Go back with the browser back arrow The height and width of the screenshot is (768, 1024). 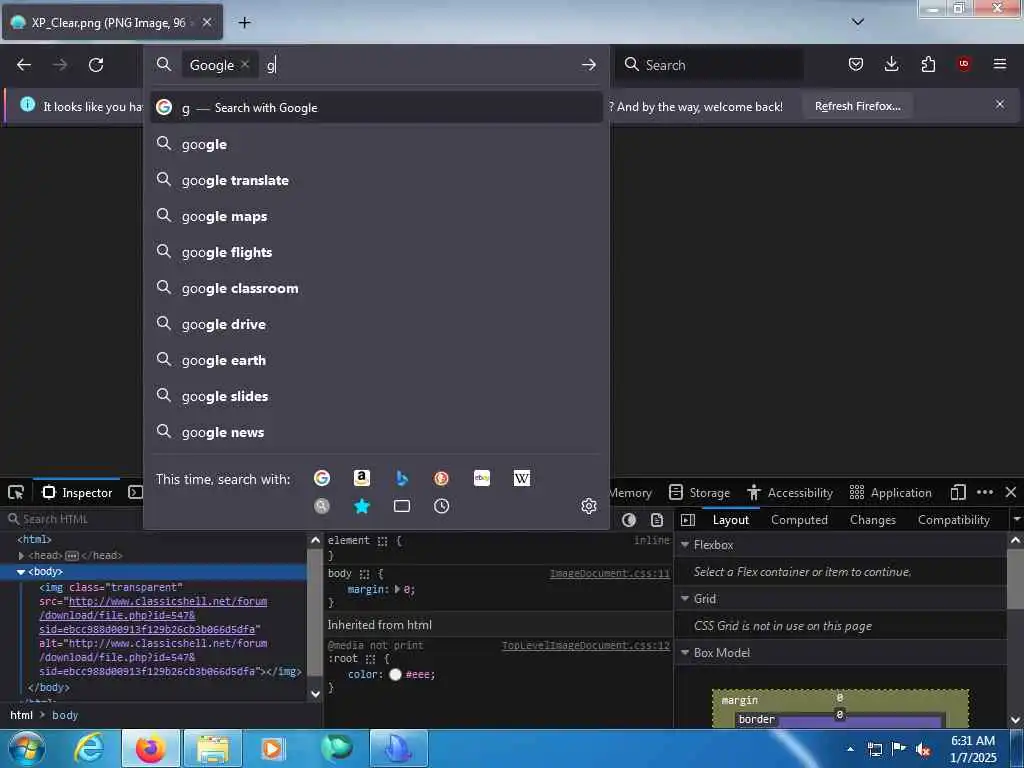pos(24,65)
